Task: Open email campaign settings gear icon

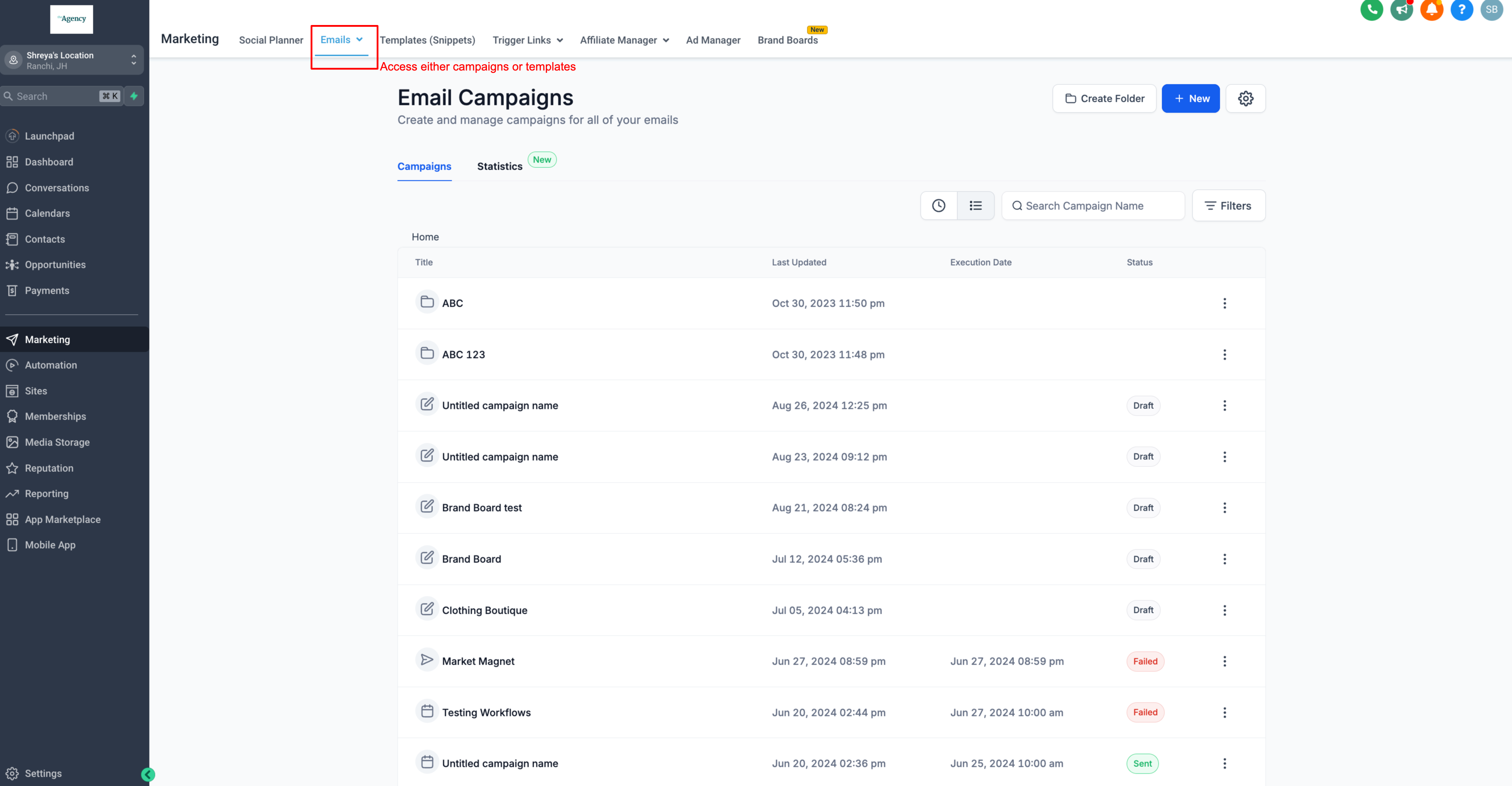Action: [1246, 99]
